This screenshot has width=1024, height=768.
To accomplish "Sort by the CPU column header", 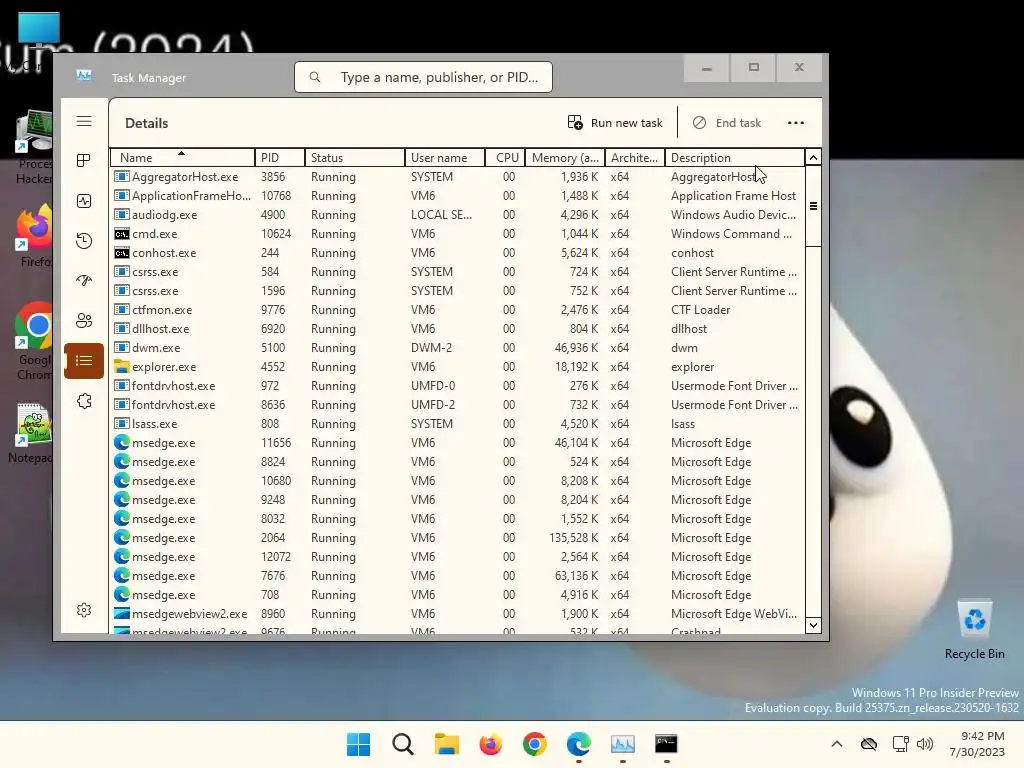I will click(x=505, y=157).
